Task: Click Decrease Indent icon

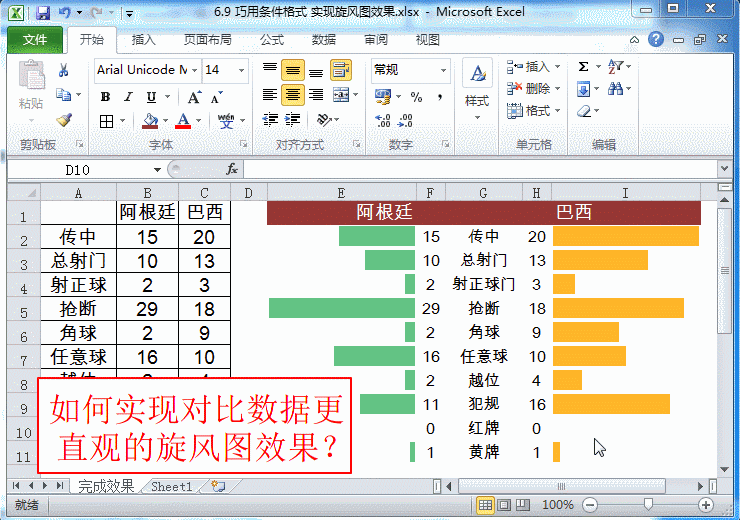Action: point(269,120)
